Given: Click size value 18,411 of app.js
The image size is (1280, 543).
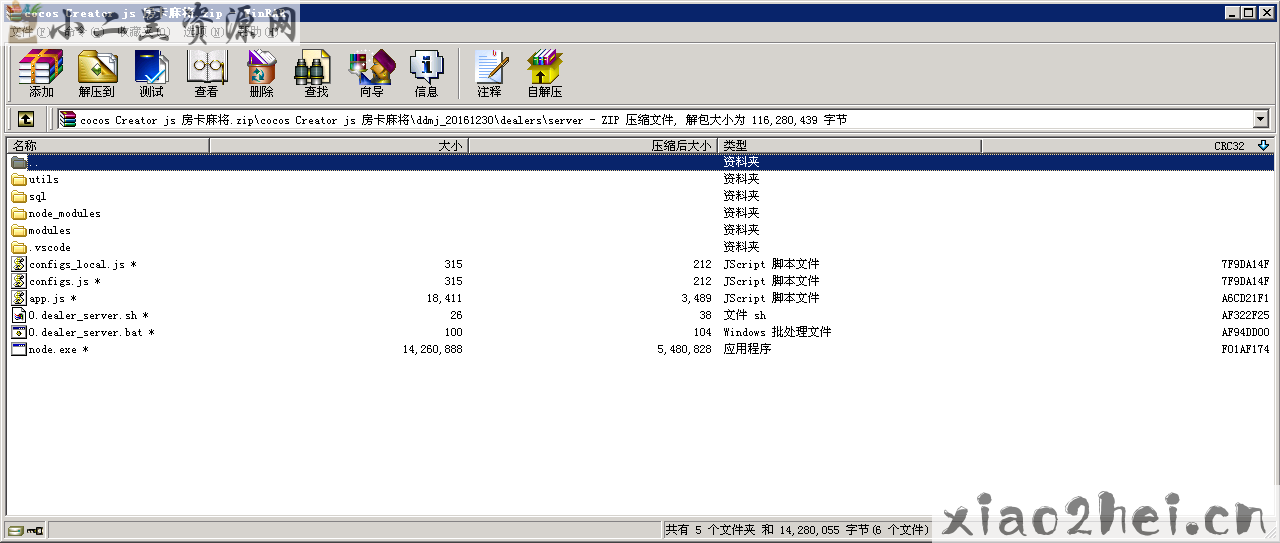Looking at the screenshot, I should [x=445, y=298].
